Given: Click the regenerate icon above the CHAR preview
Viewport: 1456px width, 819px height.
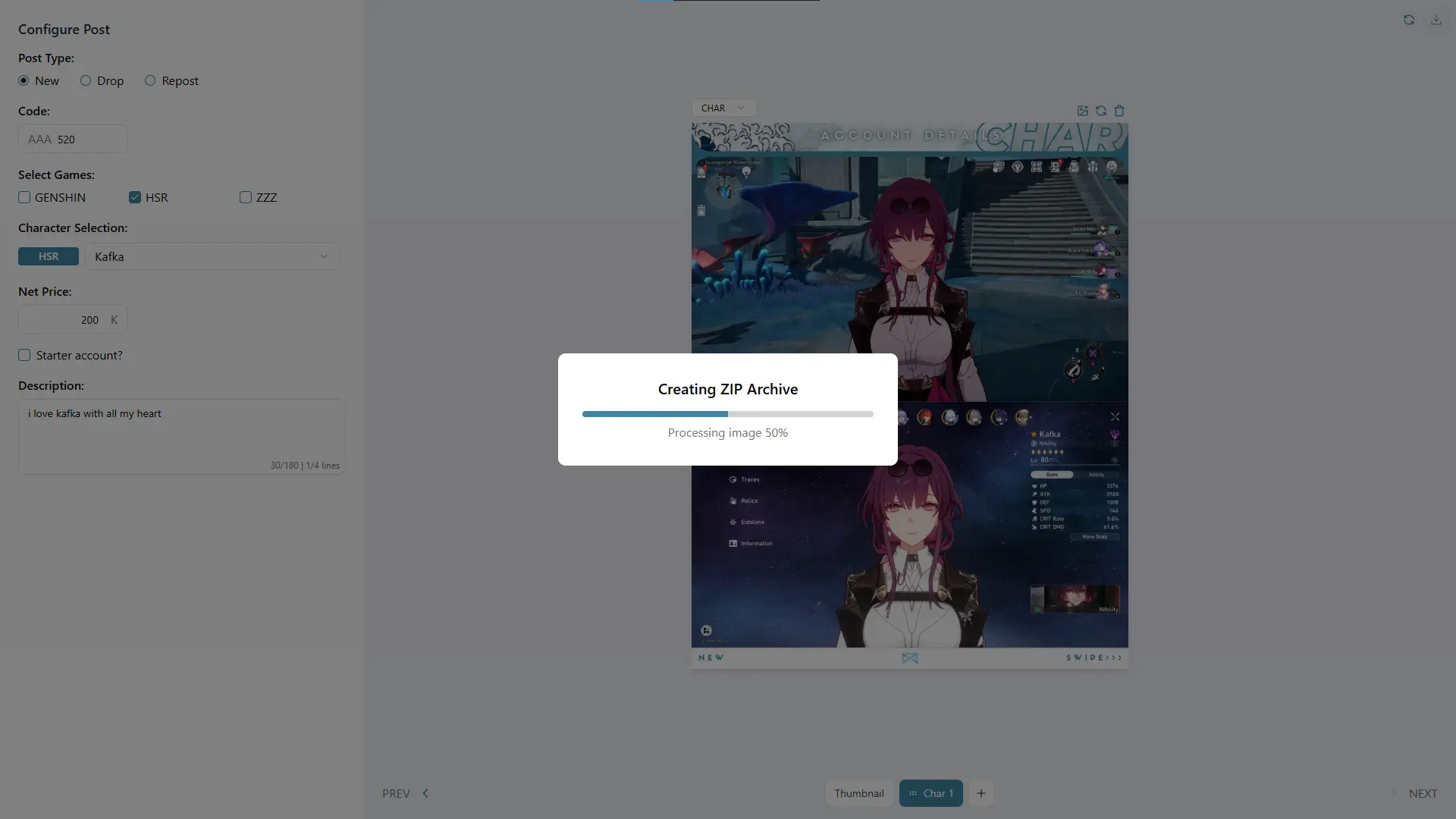Looking at the screenshot, I should pyautogui.click(x=1101, y=111).
